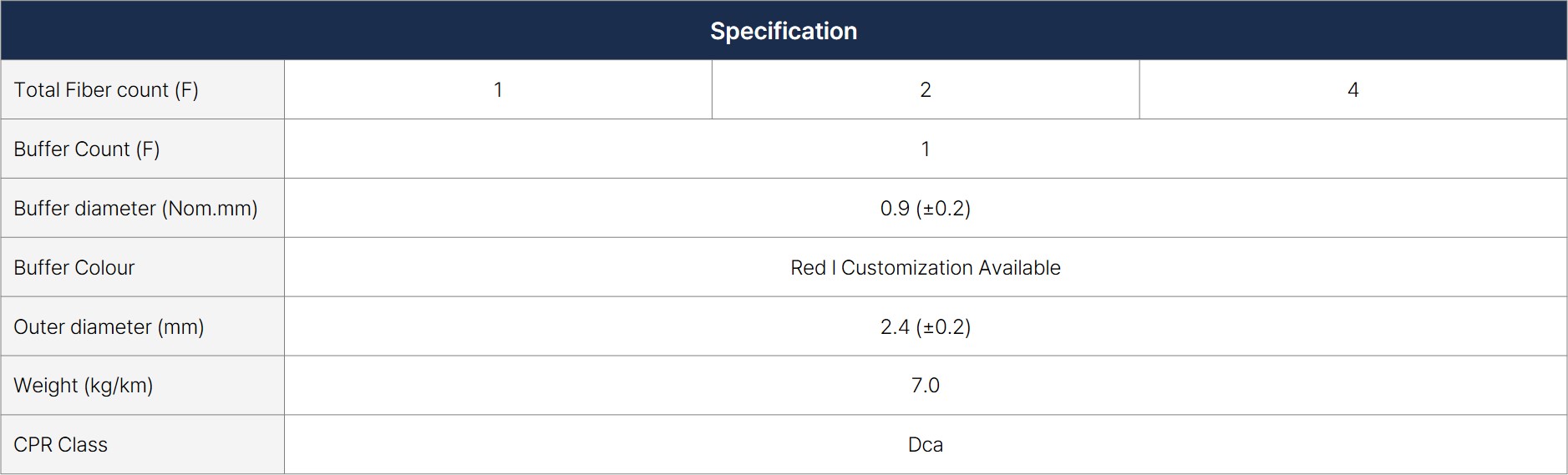The image size is (1568, 475).
Task: Select the Dca CPR class value
Action: 925,445
